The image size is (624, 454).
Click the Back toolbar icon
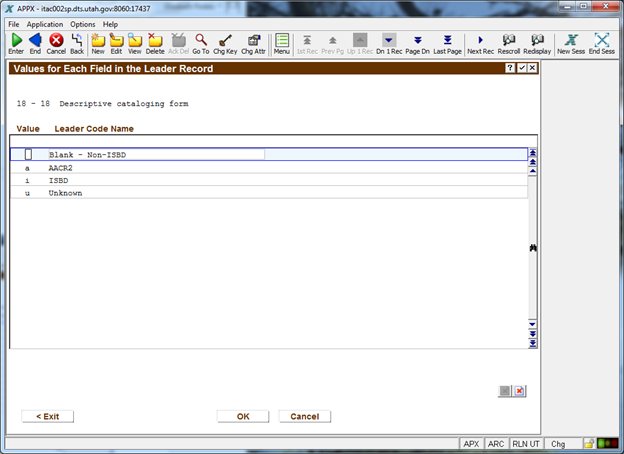tap(77, 43)
